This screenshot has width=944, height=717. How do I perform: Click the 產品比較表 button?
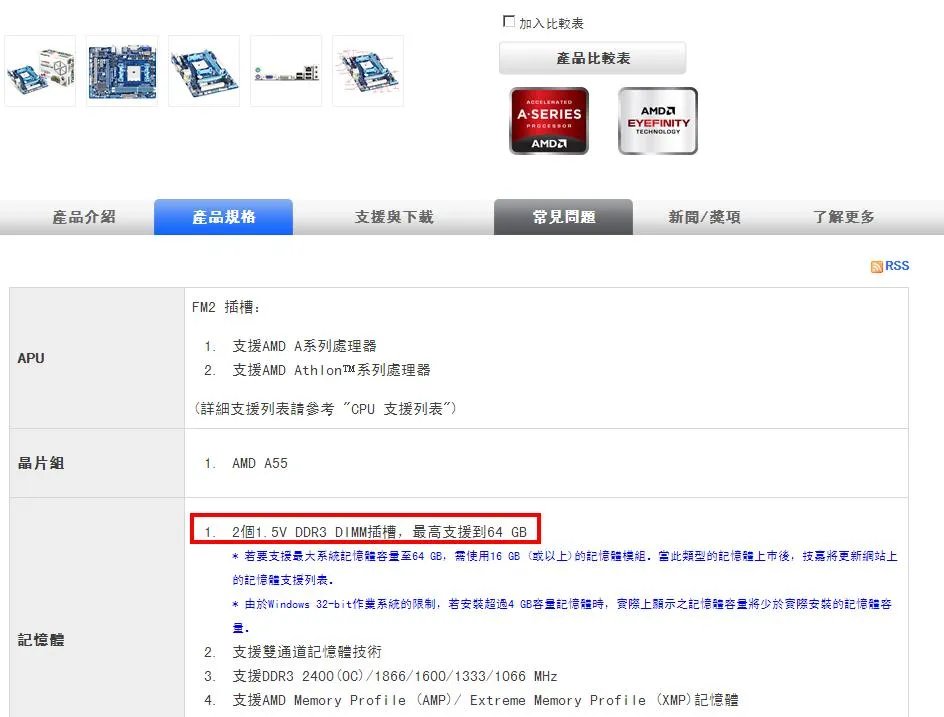pos(592,57)
